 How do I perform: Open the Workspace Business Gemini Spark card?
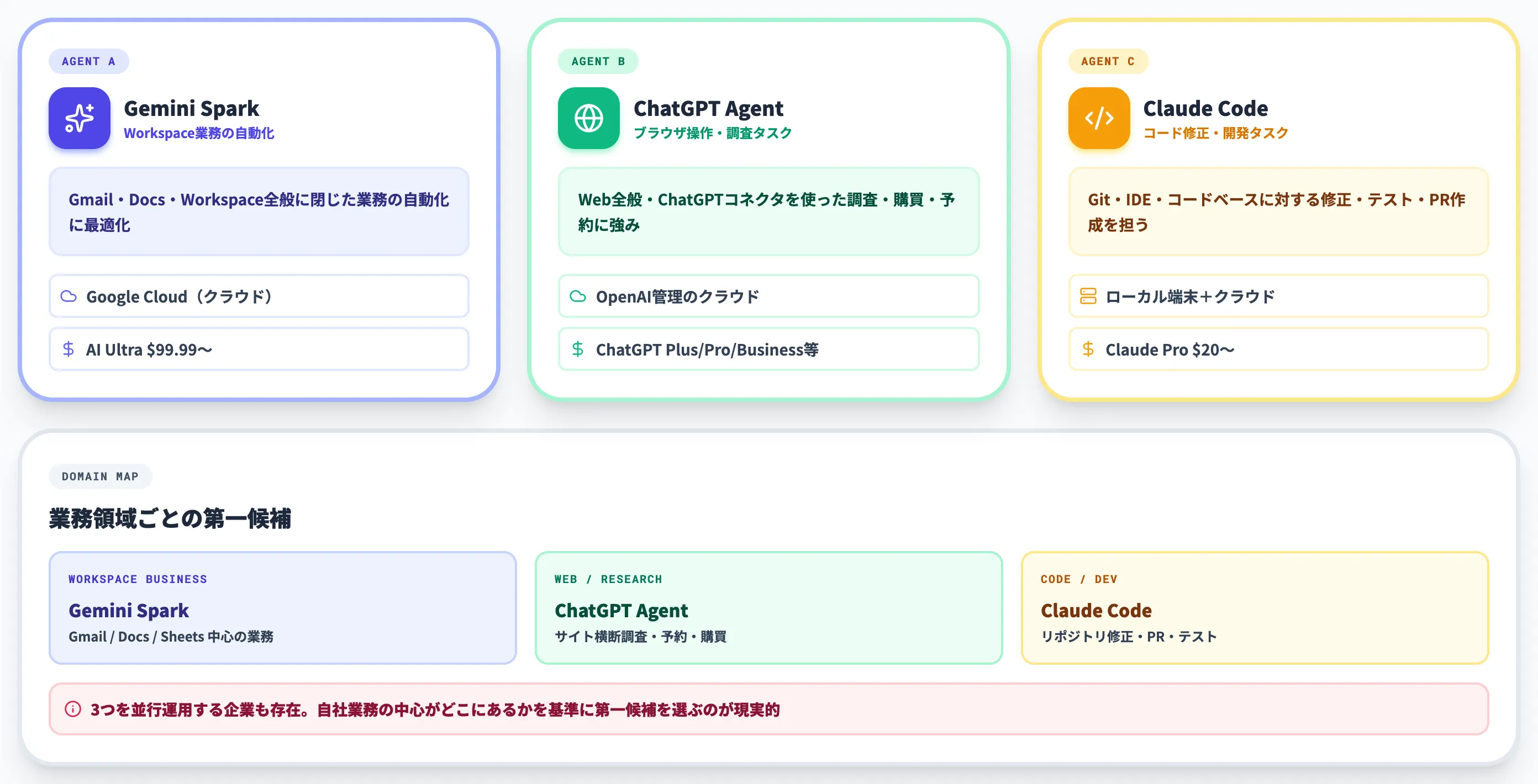pyautogui.click(x=282, y=608)
